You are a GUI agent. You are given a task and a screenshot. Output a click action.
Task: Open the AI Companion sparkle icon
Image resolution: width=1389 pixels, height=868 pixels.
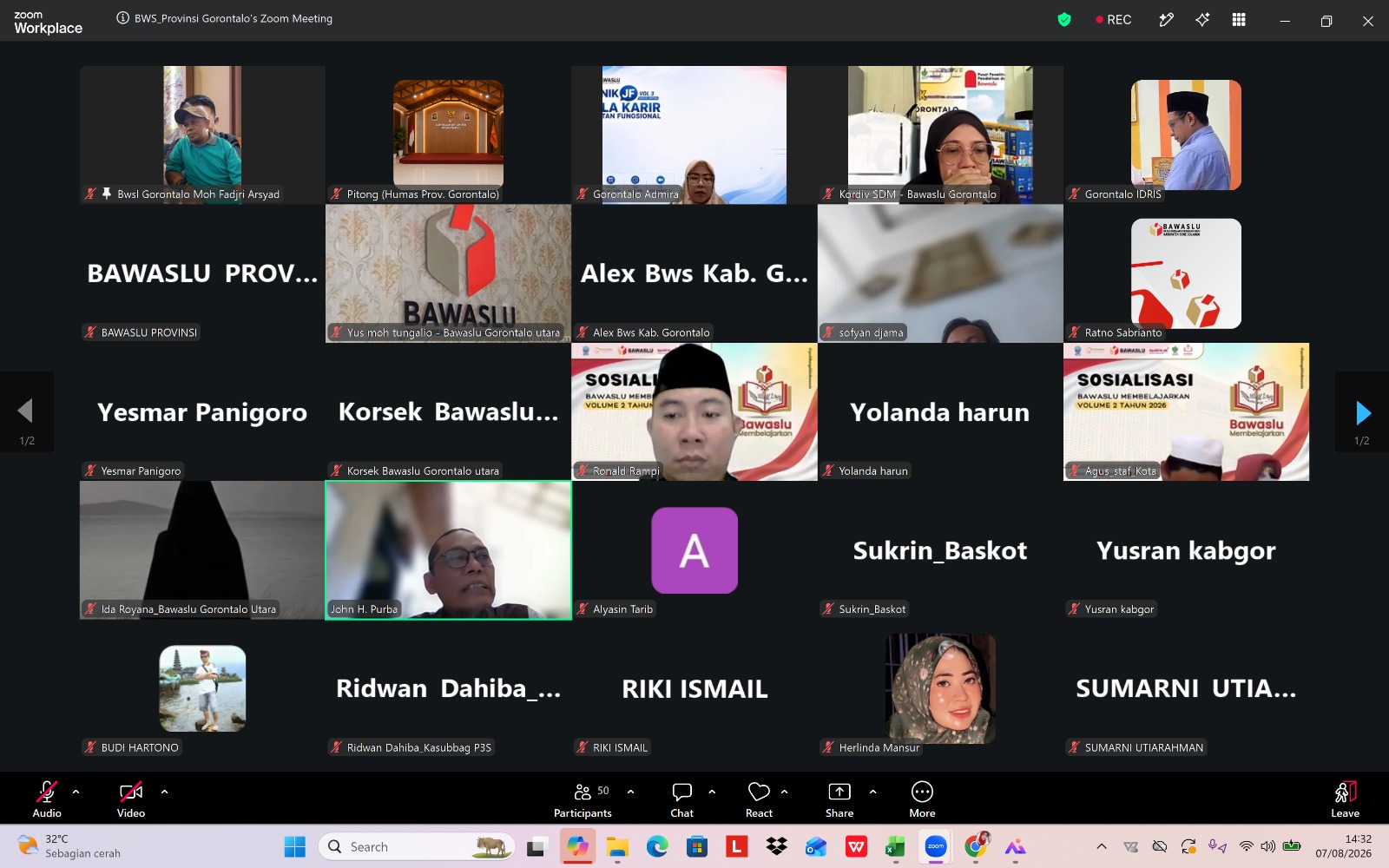[x=1202, y=19]
